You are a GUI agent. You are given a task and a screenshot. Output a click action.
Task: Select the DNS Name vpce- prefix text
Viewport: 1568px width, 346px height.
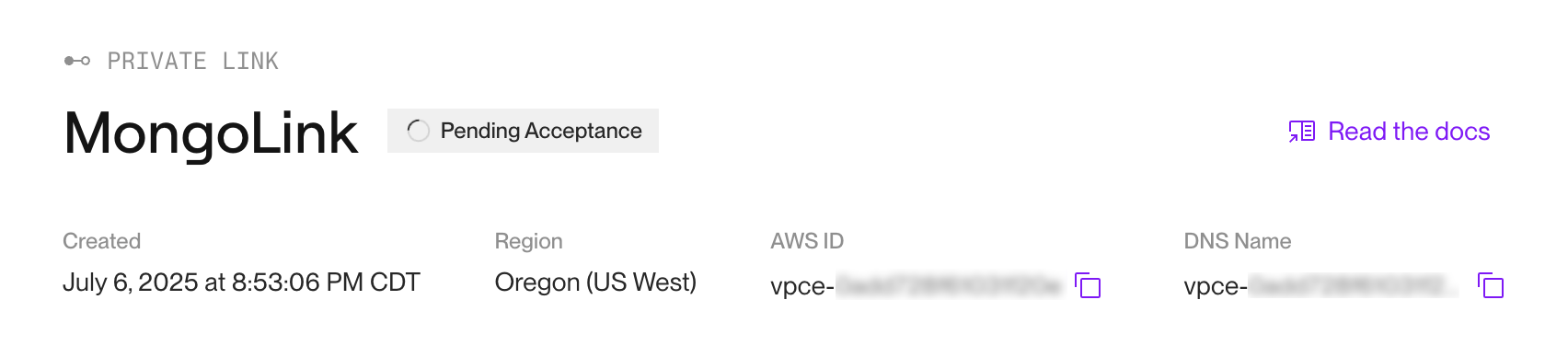click(1216, 286)
